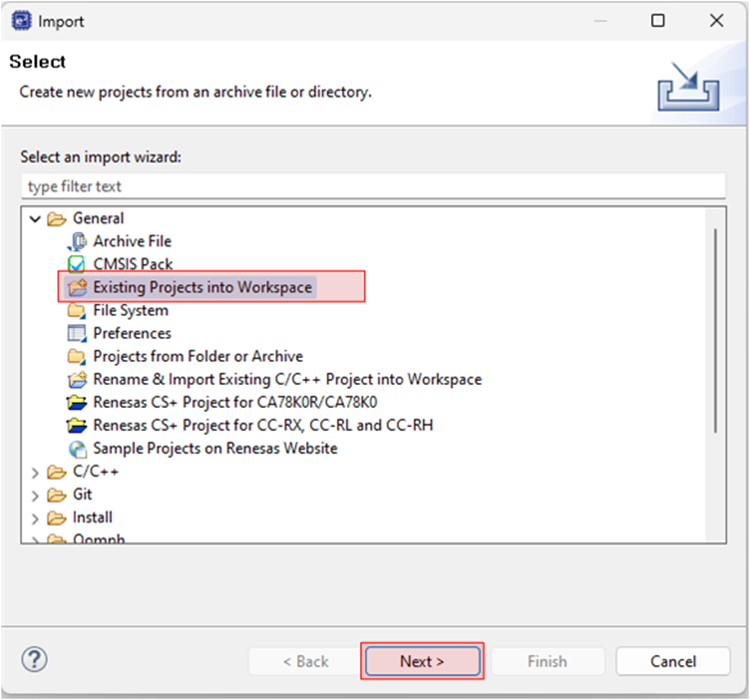Select File System entry
750x700 pixels.
coord(131,311)
